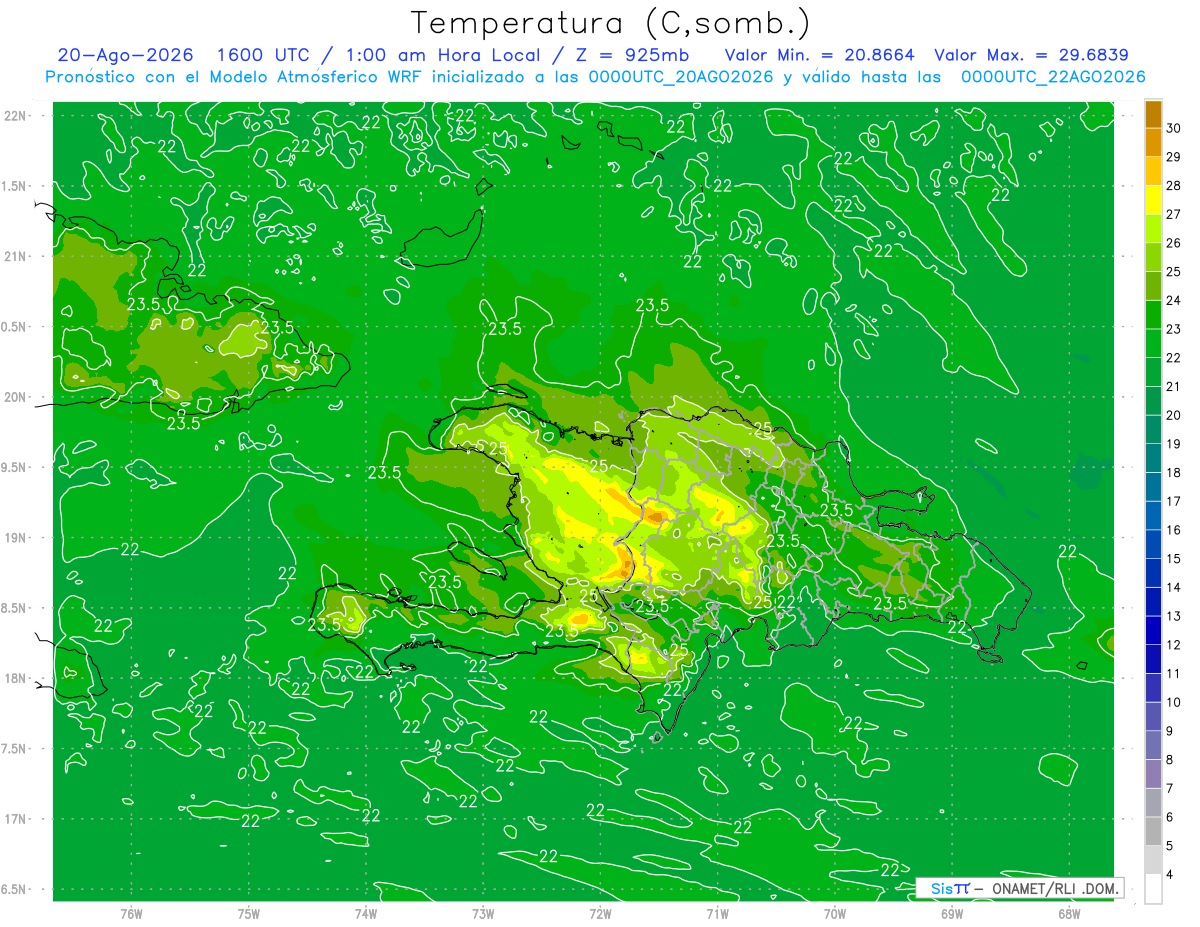Screen dimensions: 1200x927
Task: Click the colorbar scale label 30
Action: pyautogui.click(x=1173, y=128)
